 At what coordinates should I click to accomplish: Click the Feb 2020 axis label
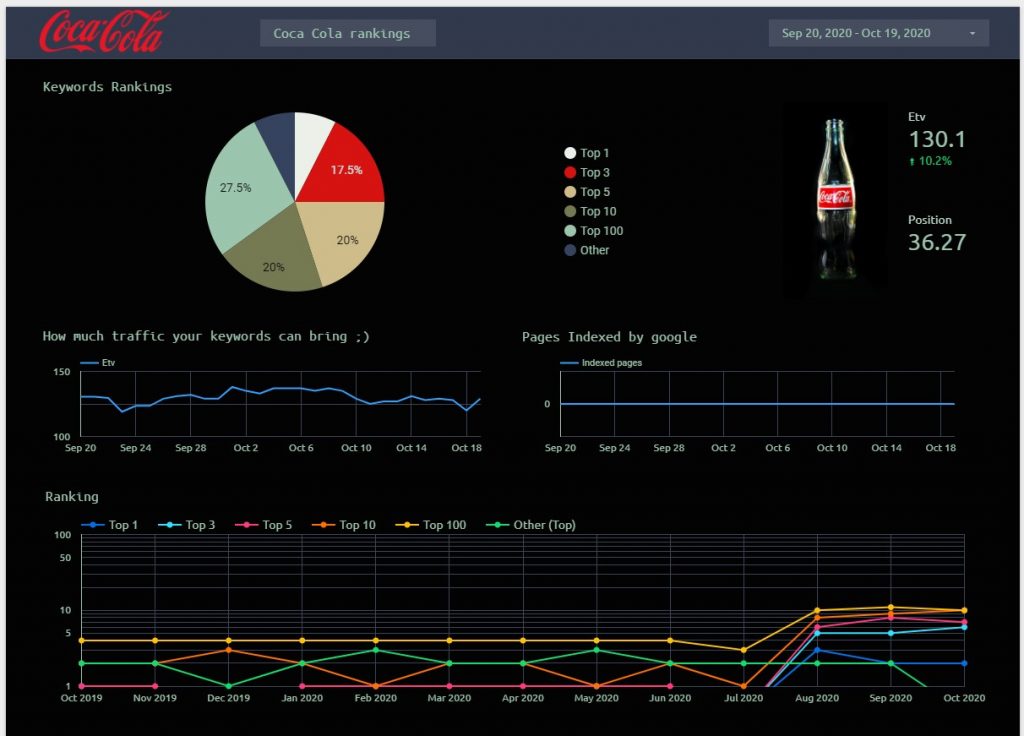(x=376, y=698)
